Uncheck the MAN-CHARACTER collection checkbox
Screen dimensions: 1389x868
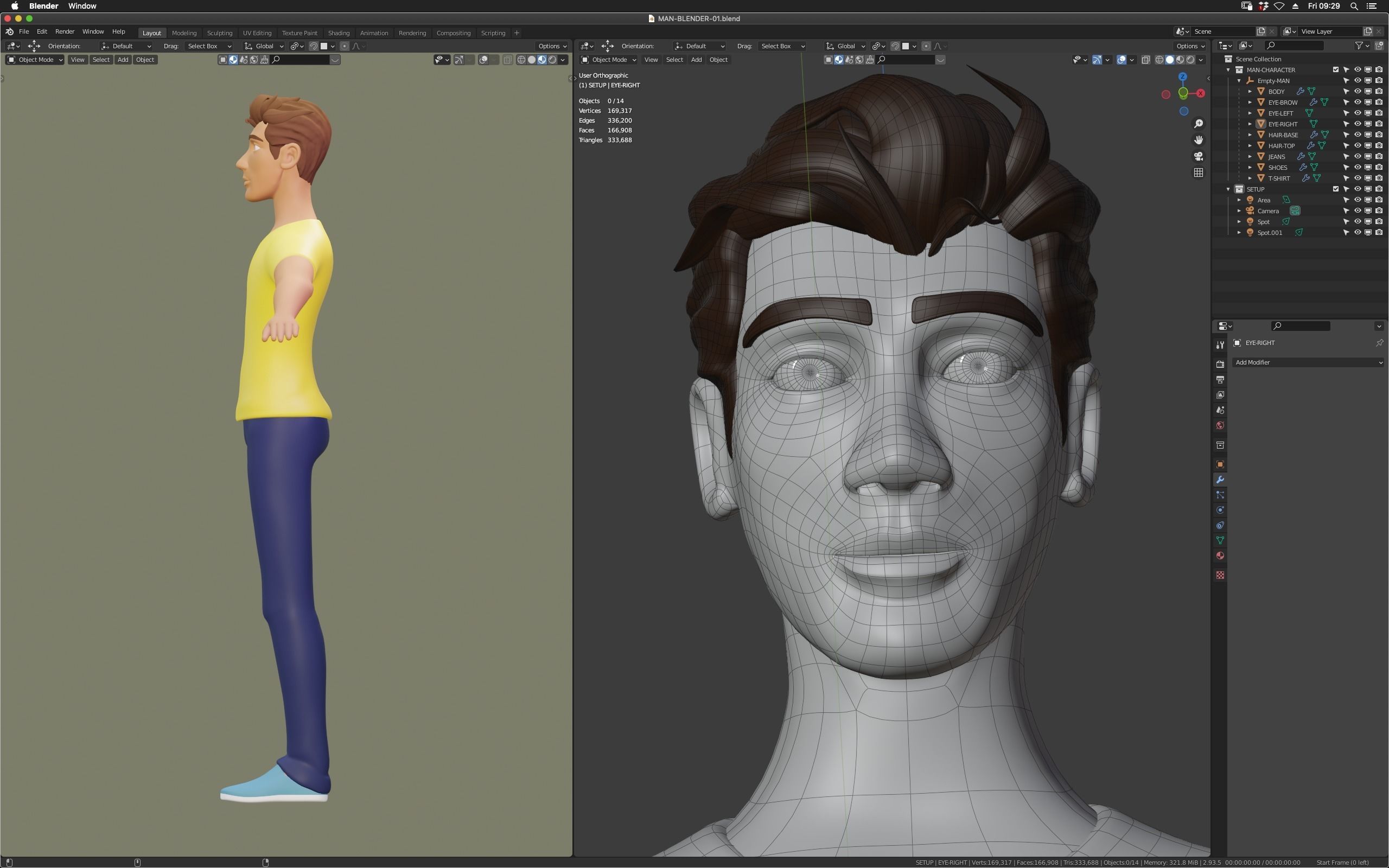(x=1336, y=70)
